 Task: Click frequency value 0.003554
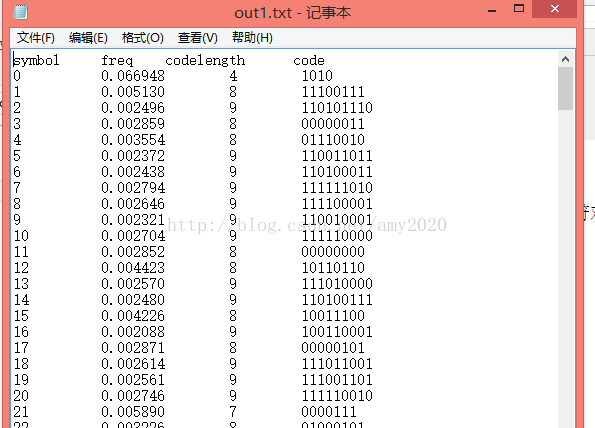click(133, 140)
